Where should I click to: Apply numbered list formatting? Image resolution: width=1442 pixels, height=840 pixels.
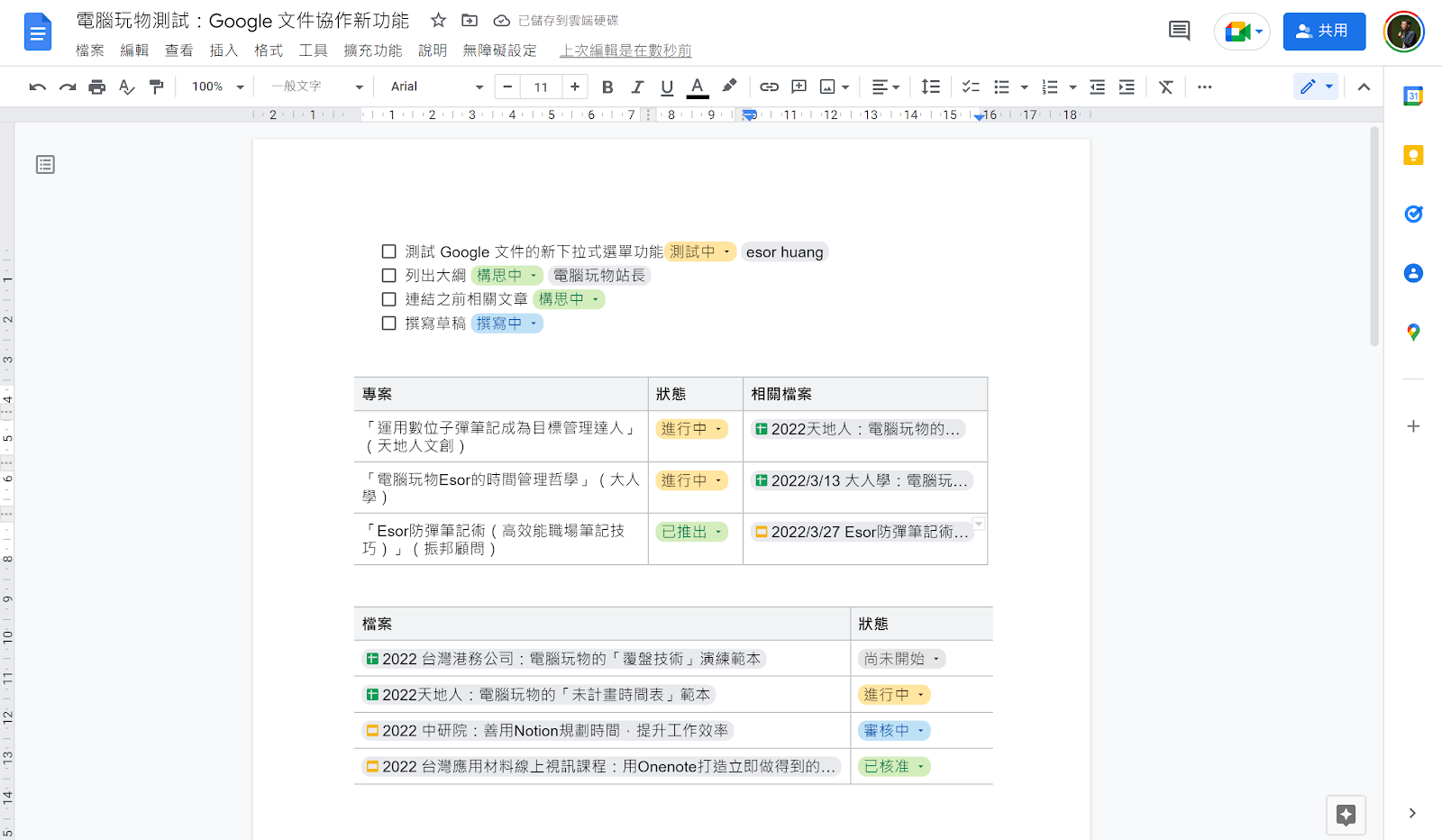(1050, 87)
